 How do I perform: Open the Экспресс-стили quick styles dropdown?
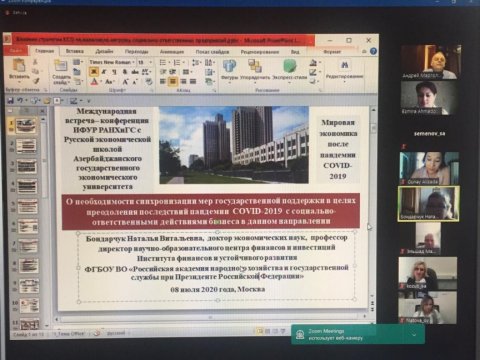tap(289, 70)
